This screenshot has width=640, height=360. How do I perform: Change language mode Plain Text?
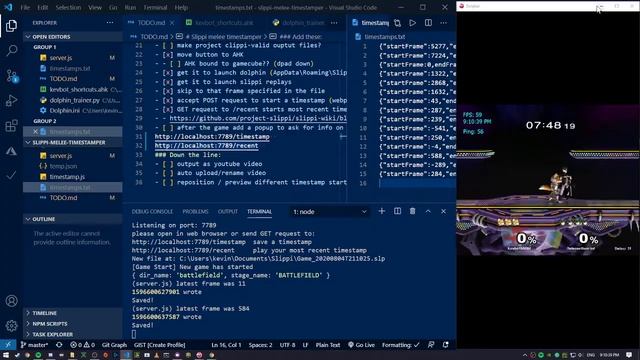[327, 345]
